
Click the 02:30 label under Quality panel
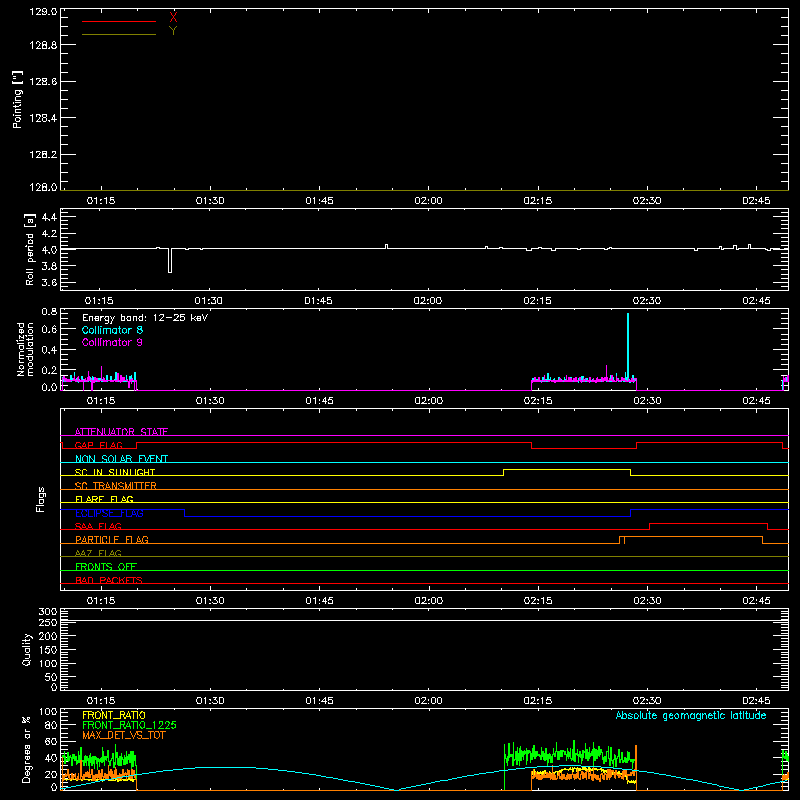click(647, 701)
